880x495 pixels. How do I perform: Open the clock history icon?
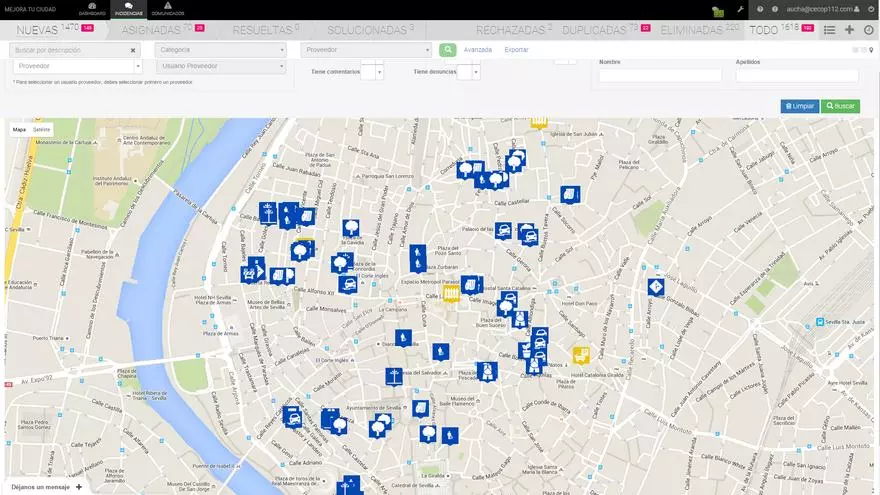[868, 30]
